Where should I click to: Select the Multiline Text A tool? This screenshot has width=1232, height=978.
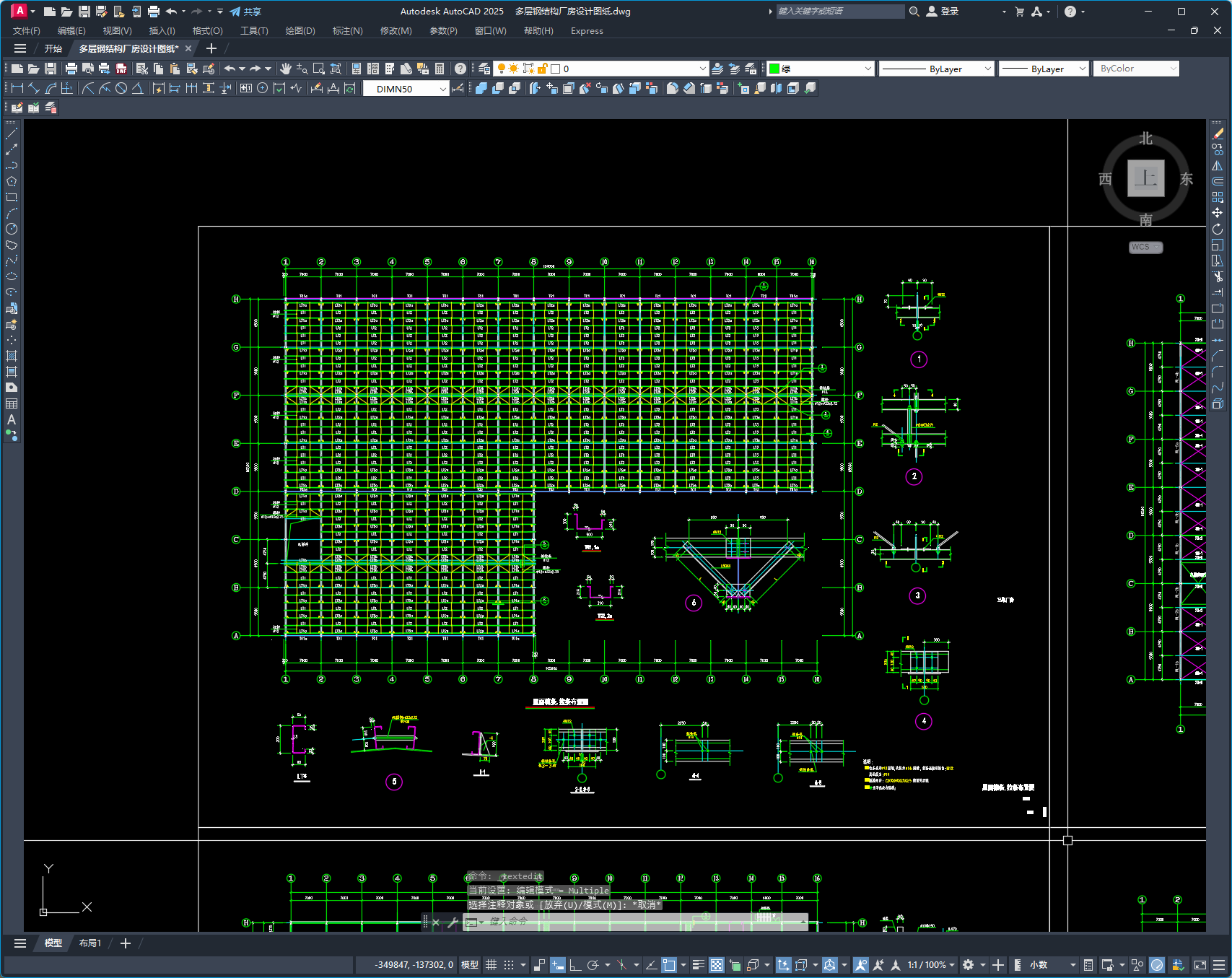pyautogui.click(x=12, y=419)
